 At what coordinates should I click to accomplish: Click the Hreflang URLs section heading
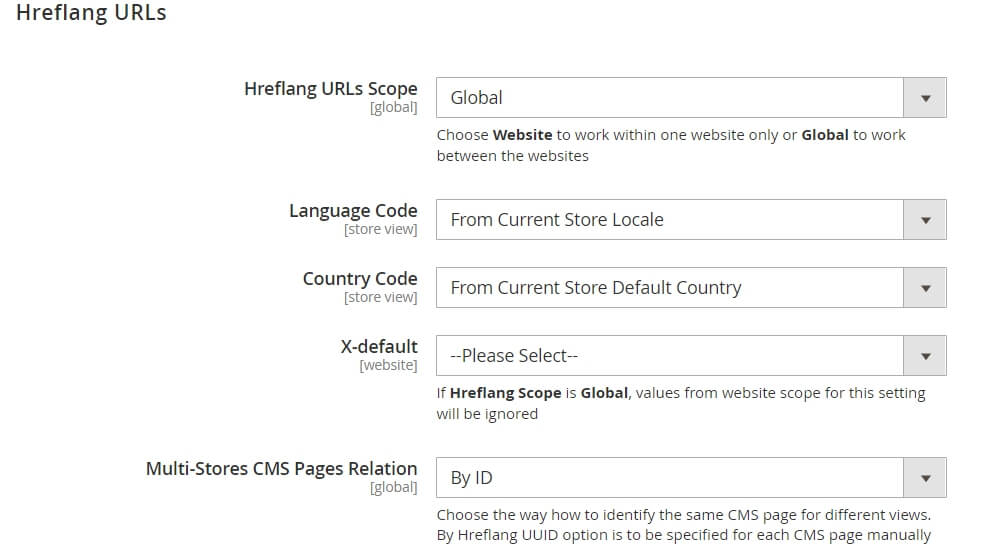(x=91, y=13)
